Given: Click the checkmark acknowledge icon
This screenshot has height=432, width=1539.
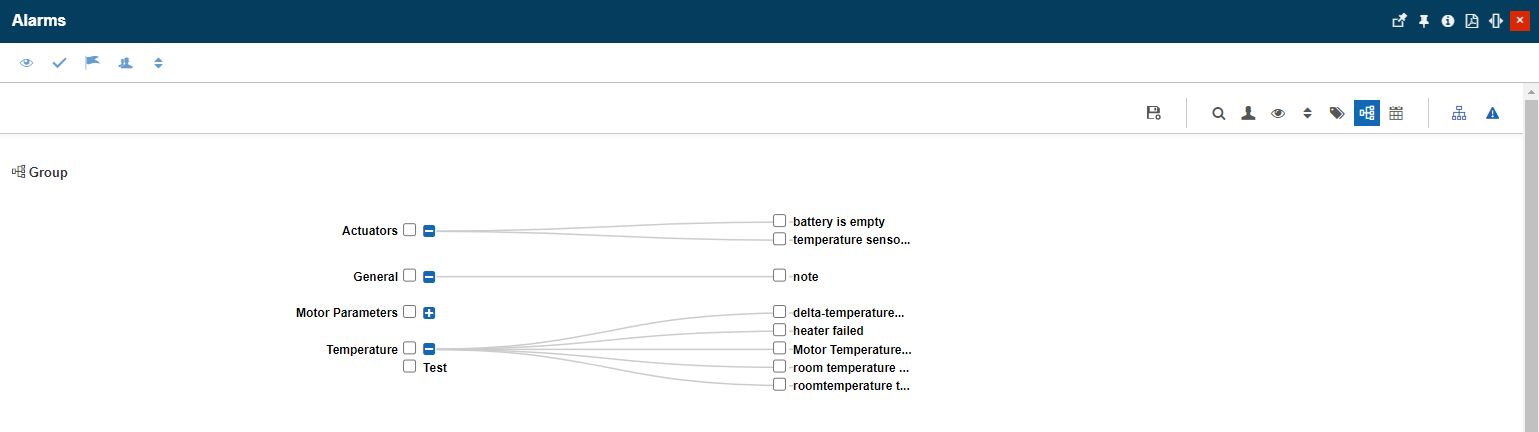Looking at the screenshot, I should click(x=59, y=62).
